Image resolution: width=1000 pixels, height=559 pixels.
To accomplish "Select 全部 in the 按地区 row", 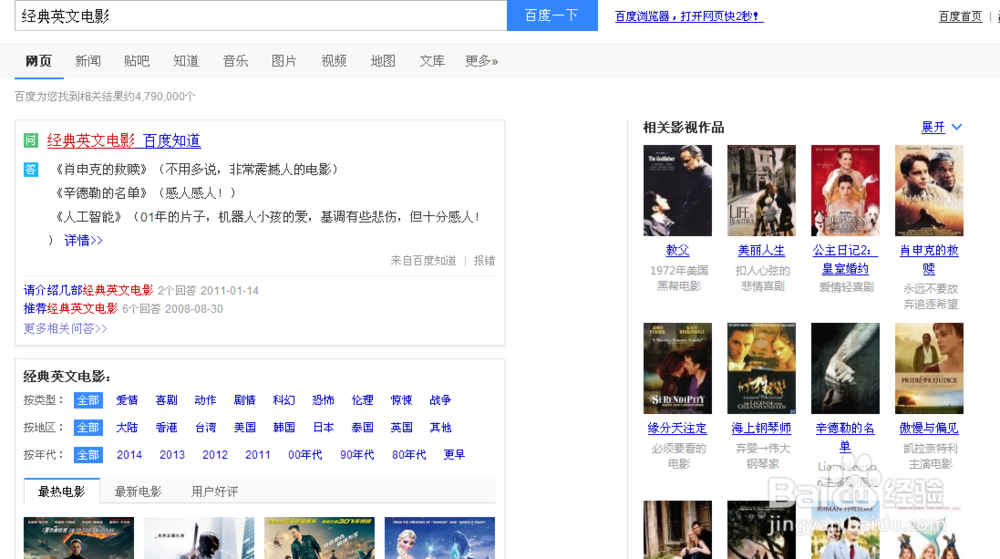I will point(88,428).
